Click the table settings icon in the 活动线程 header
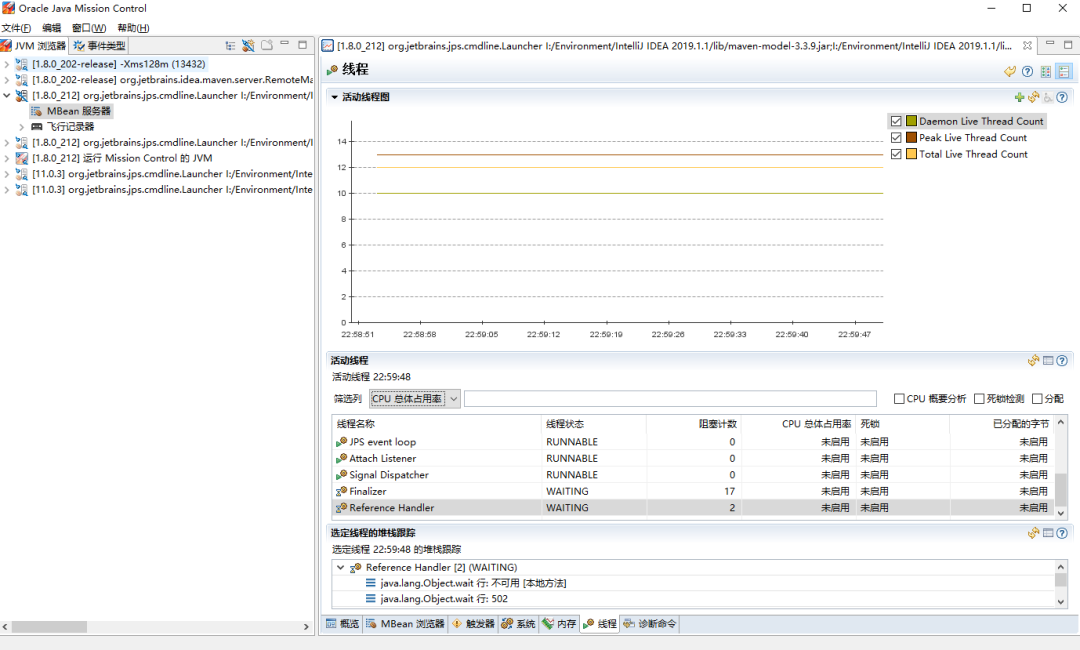This screenshot has width=1080, height=650. (x=1048, y=361)
